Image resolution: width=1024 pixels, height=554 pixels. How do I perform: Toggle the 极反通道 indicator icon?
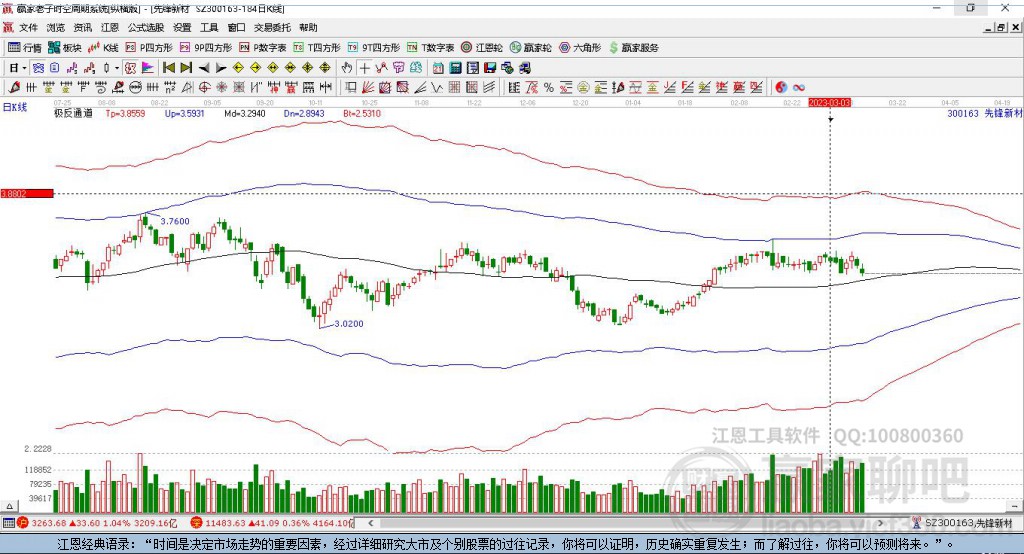(131, 68)
